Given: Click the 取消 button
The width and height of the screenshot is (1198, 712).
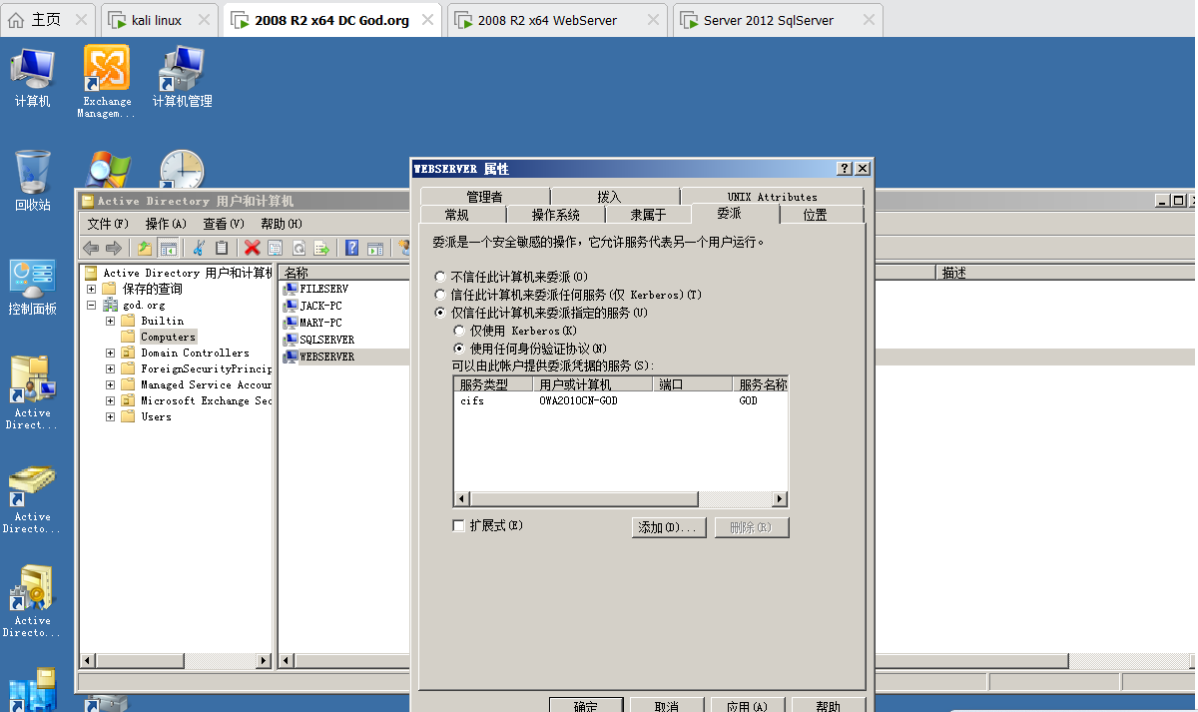Looking at the screenshot, I should [x=666, y=705].
